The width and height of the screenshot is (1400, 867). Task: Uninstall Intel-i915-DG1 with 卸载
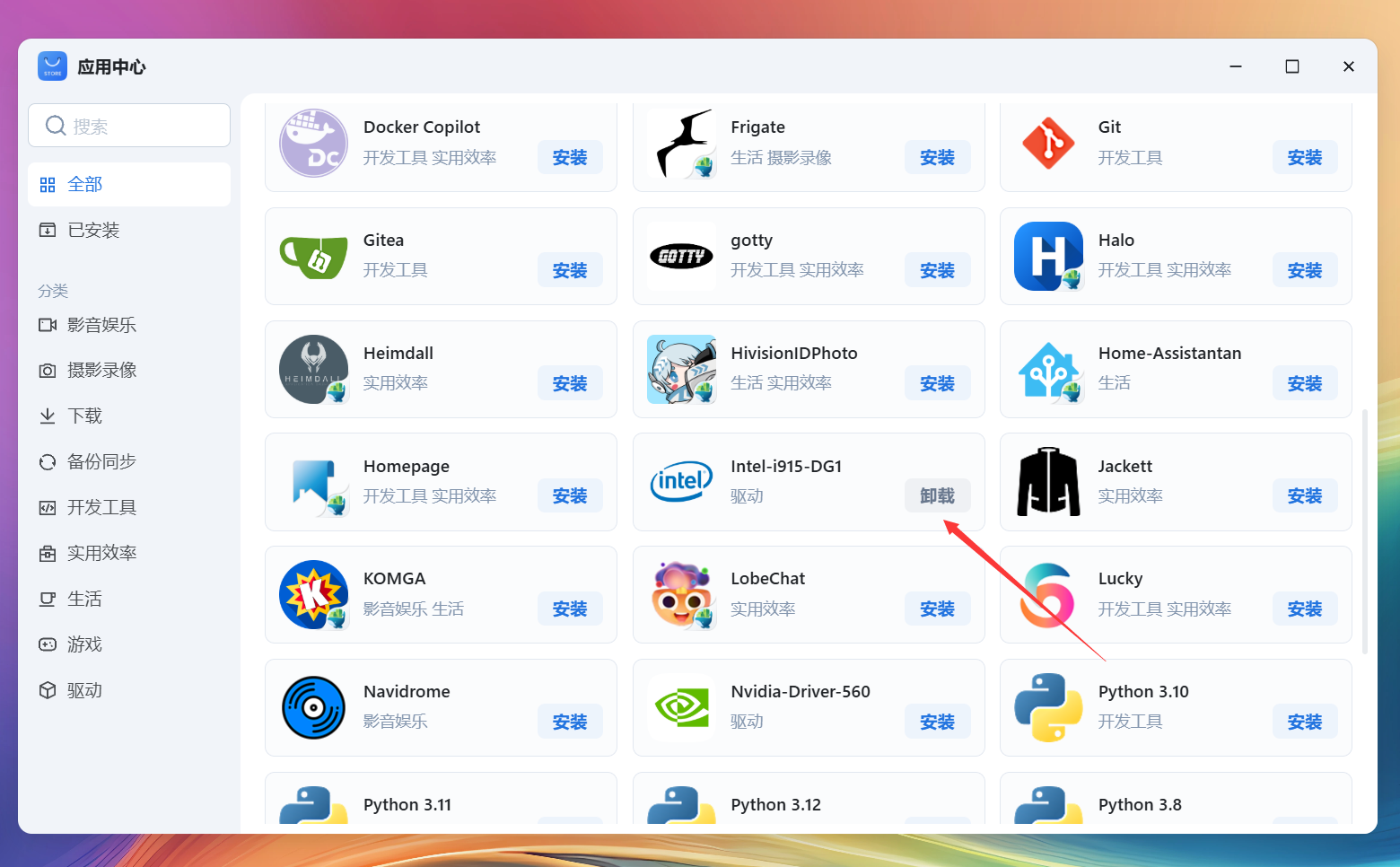[x=938, y=495]
